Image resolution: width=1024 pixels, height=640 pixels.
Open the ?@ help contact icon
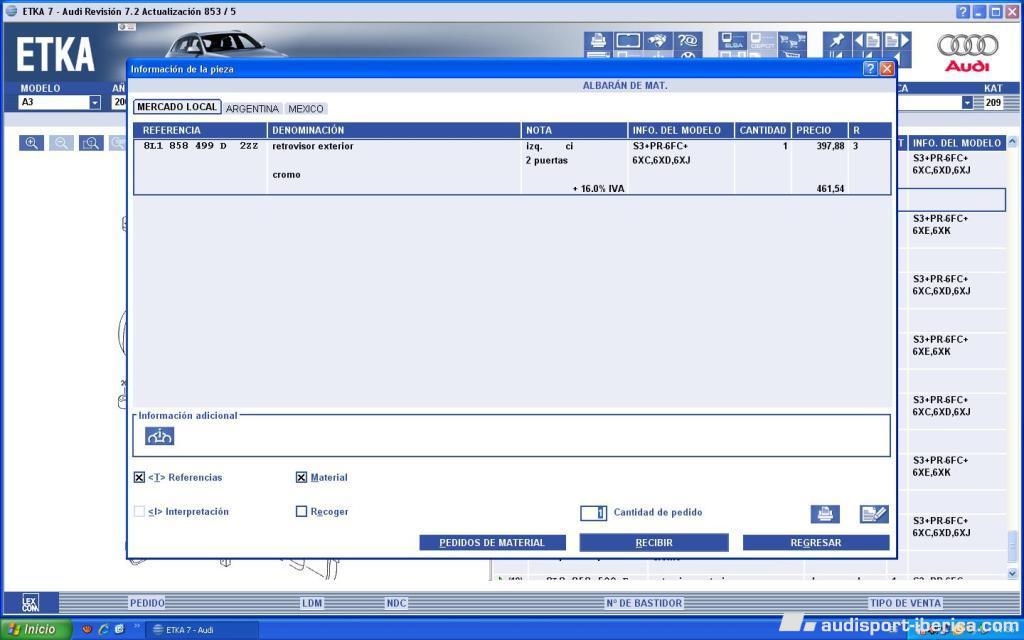tap(688, 41)
